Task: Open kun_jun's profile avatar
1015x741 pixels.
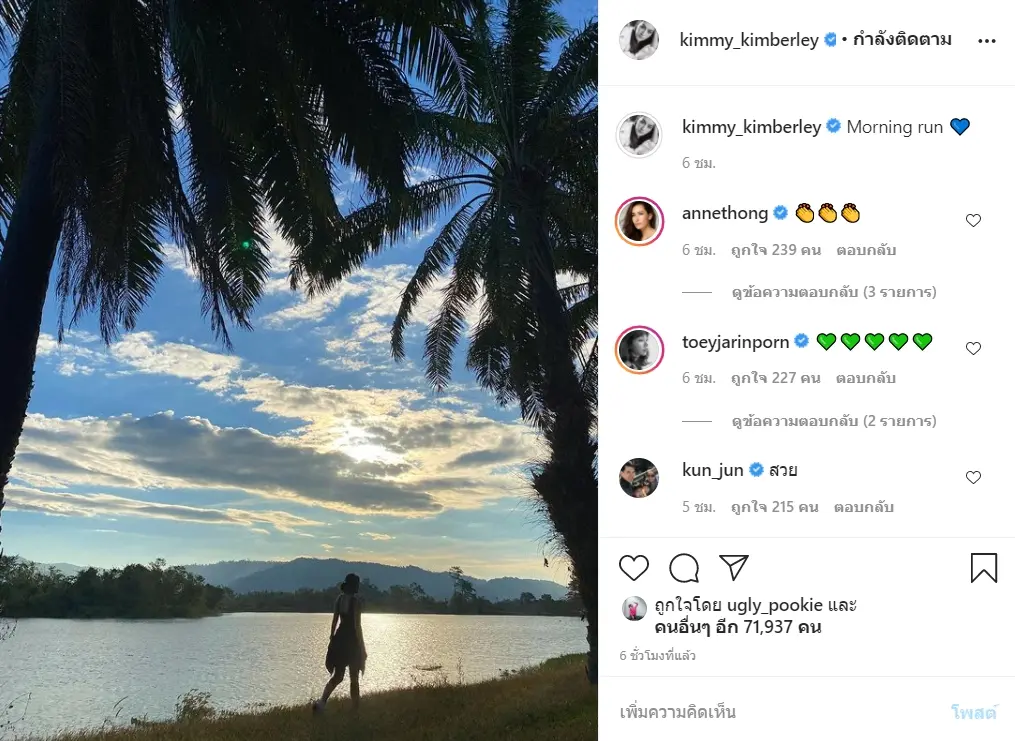Action: pyautogui.click(x=639, y=478)
